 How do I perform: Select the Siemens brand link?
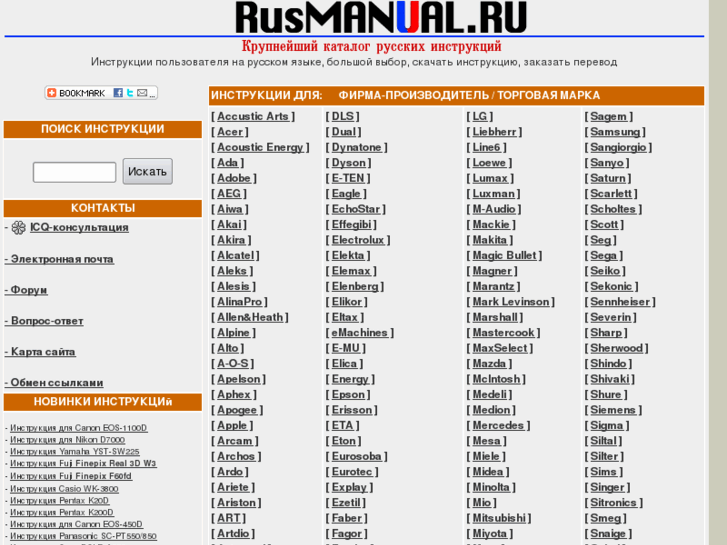pyautogui.click(x=613, y=410)
